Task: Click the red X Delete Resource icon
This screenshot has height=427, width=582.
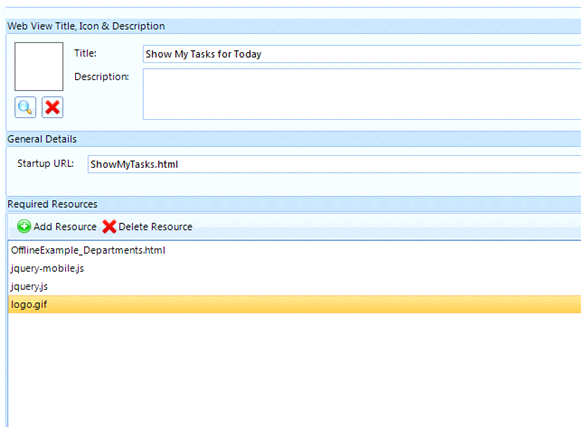Action: click(109, 226)
